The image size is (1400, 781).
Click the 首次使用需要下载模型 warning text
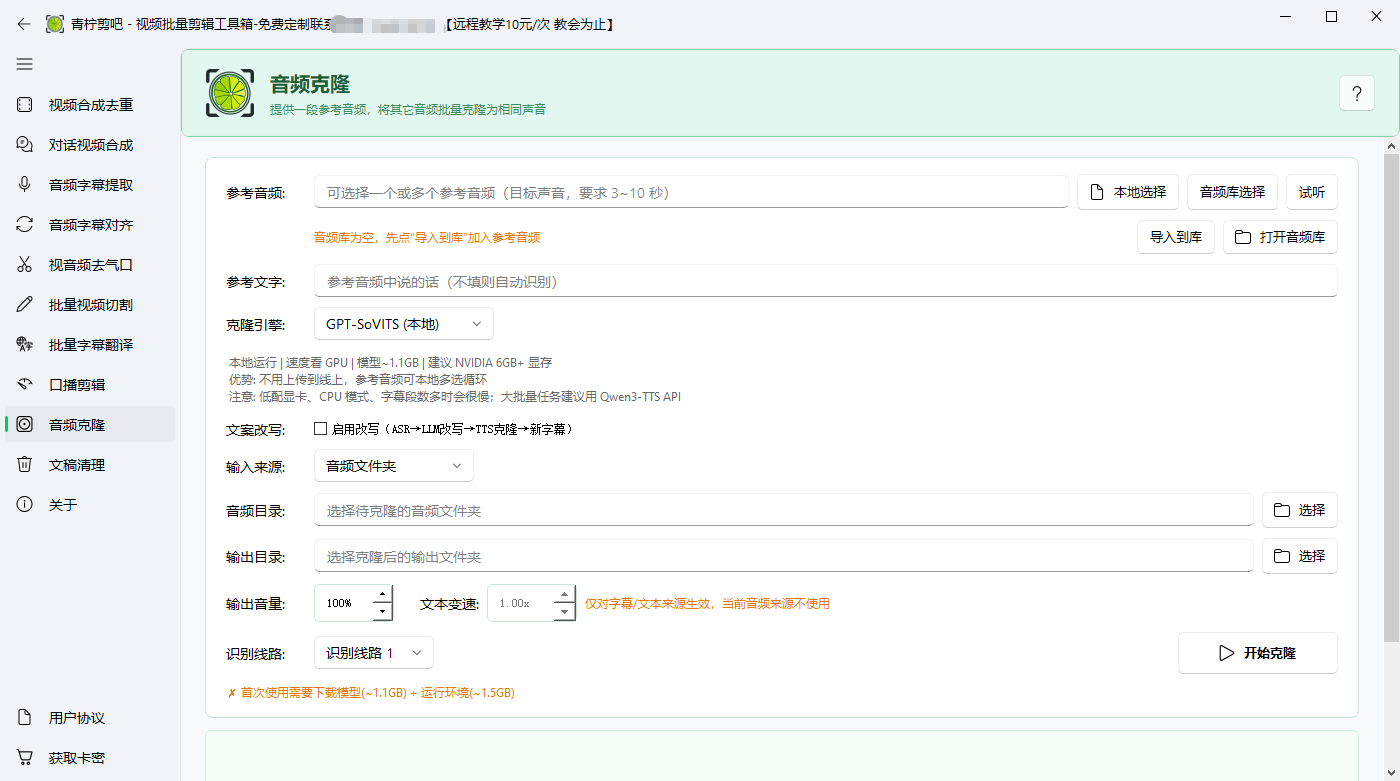coord(371,692)
